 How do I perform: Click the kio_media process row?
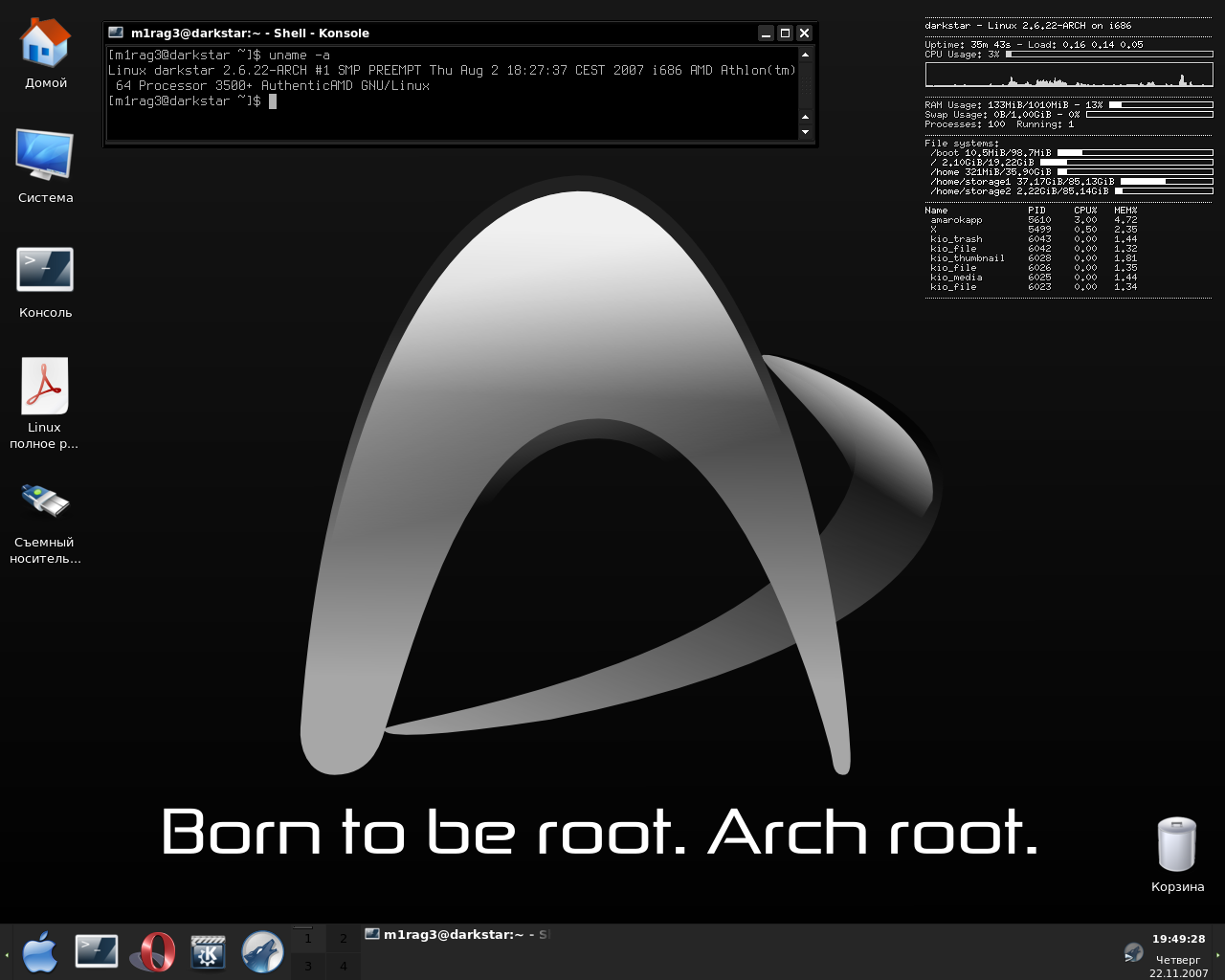[1034, 278]
